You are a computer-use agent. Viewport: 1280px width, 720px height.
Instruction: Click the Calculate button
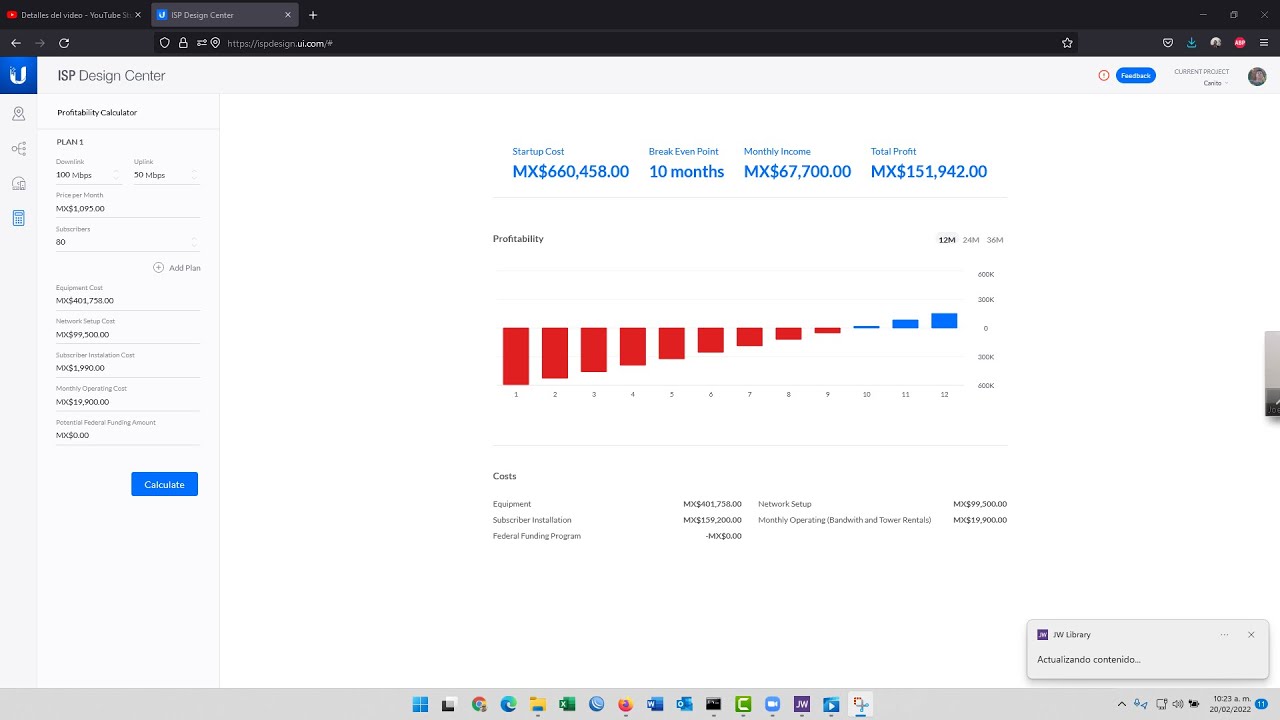click(164, 484)
